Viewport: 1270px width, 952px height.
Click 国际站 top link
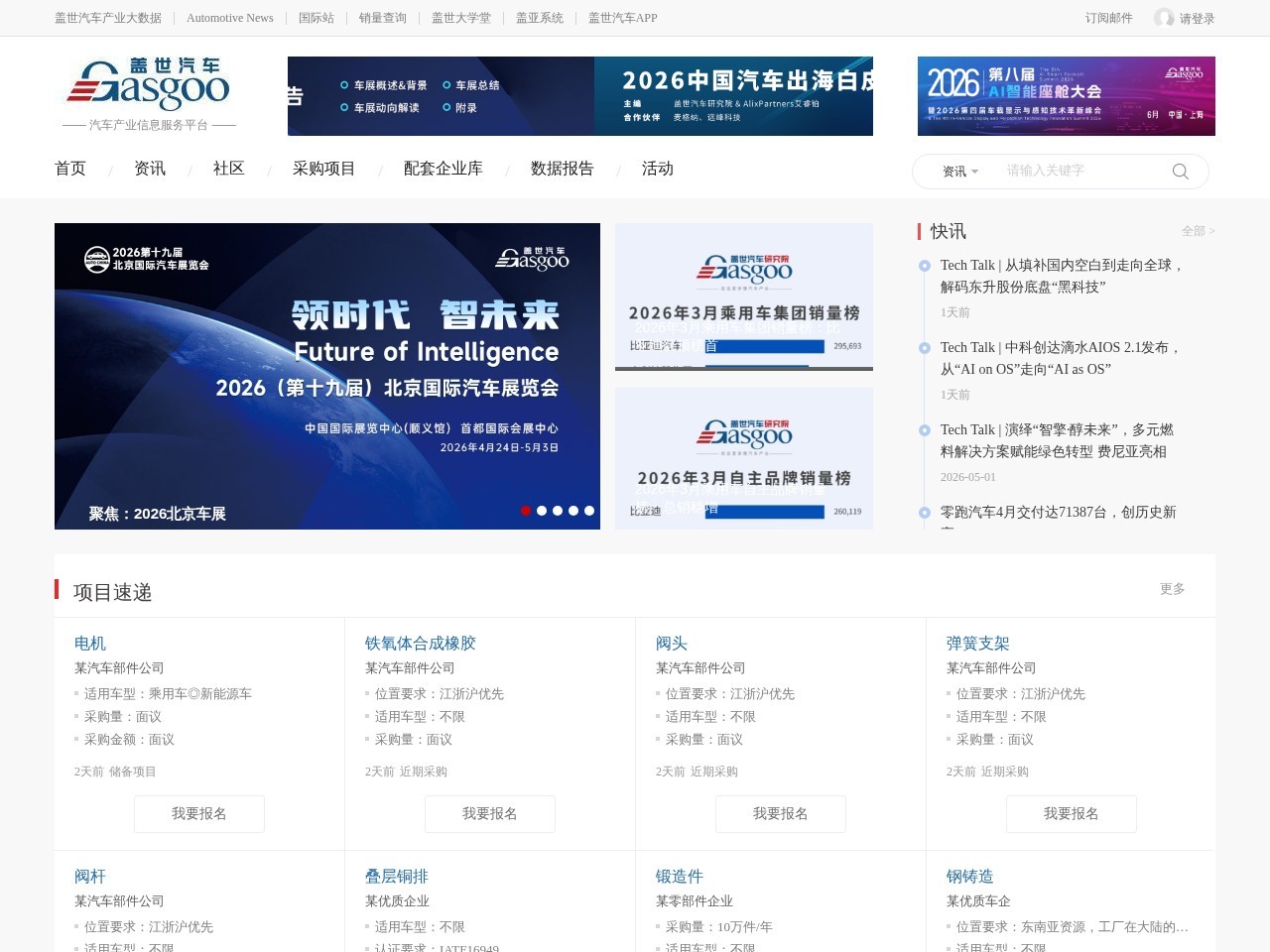click(x=317, y=18)
